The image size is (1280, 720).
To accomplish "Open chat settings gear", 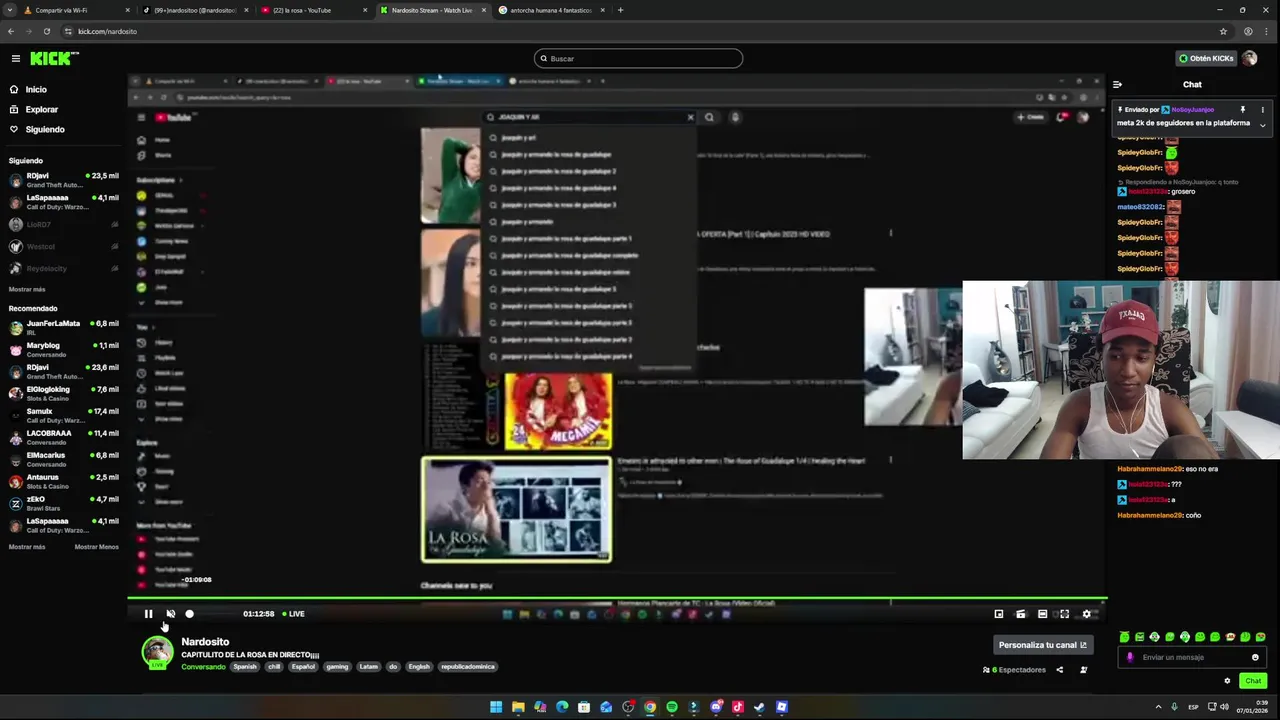I will 1227,681.
